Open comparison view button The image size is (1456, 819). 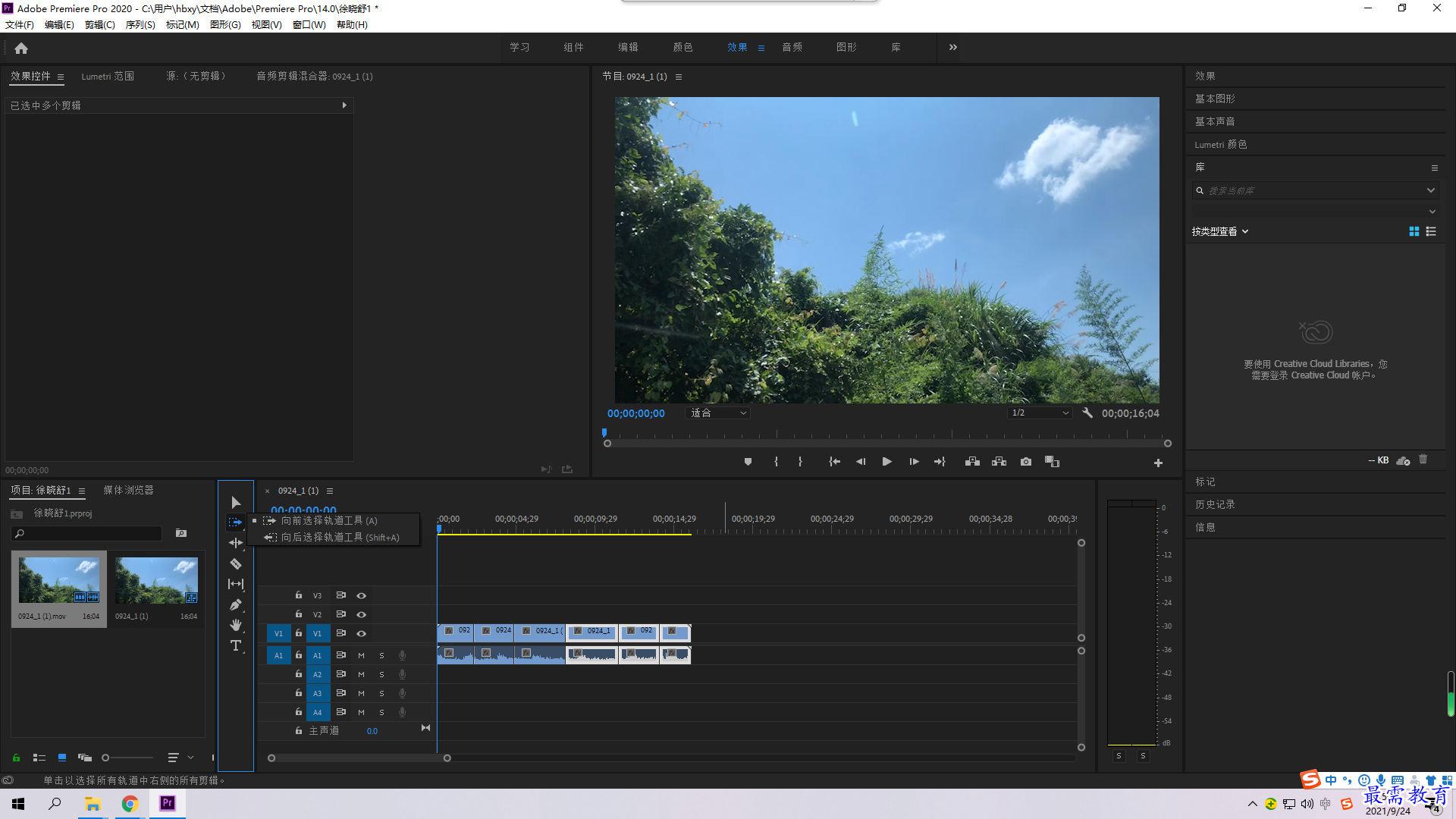point(1052,461)
